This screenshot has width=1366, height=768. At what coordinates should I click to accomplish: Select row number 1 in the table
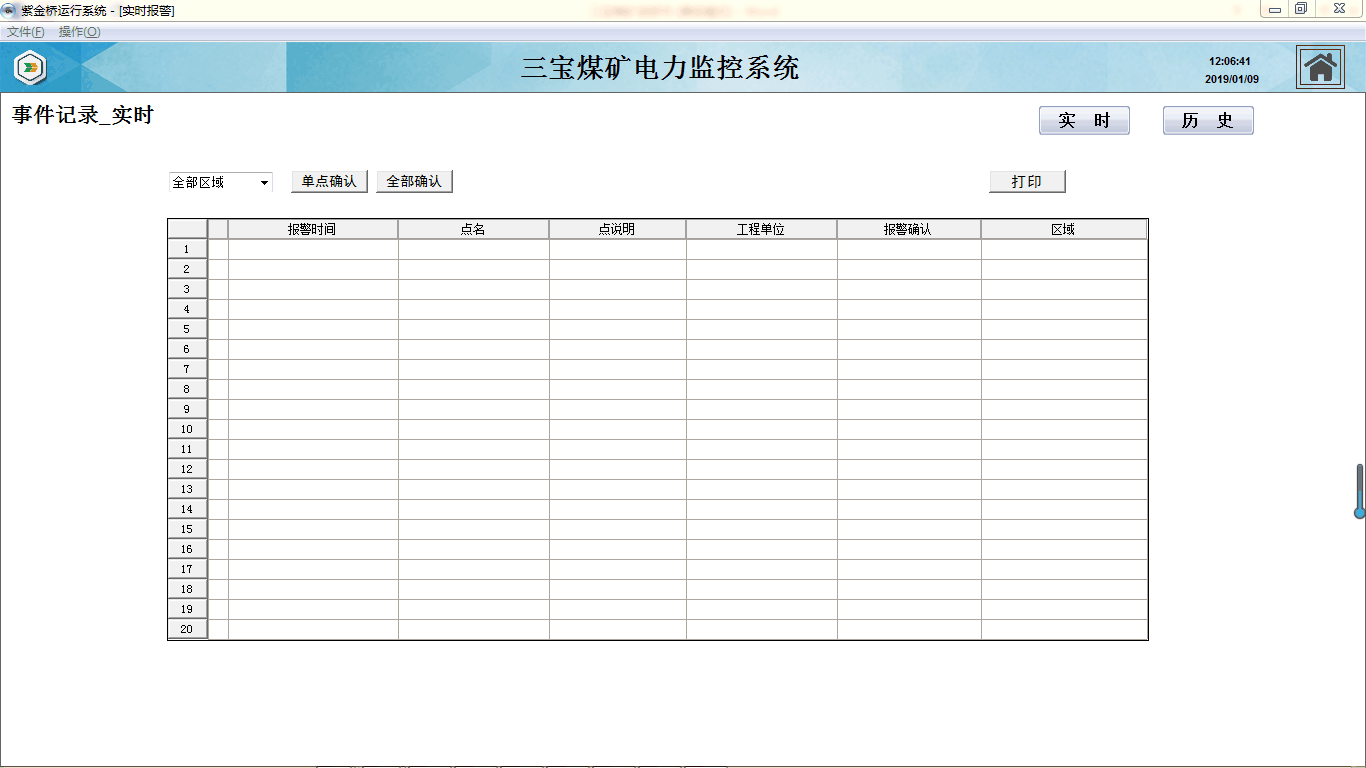[187, 249]
